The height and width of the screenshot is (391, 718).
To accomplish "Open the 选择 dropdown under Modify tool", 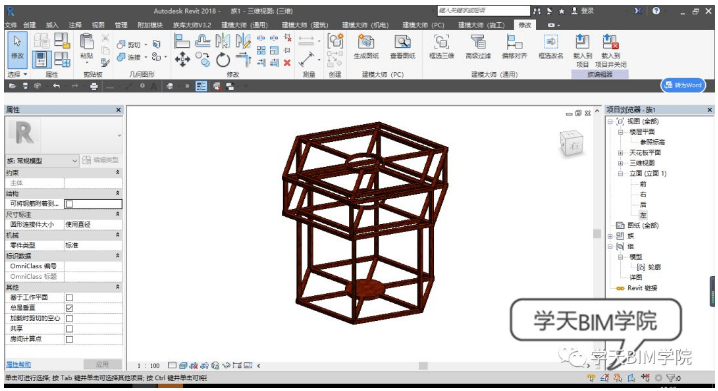I will [x=17, y=74].
